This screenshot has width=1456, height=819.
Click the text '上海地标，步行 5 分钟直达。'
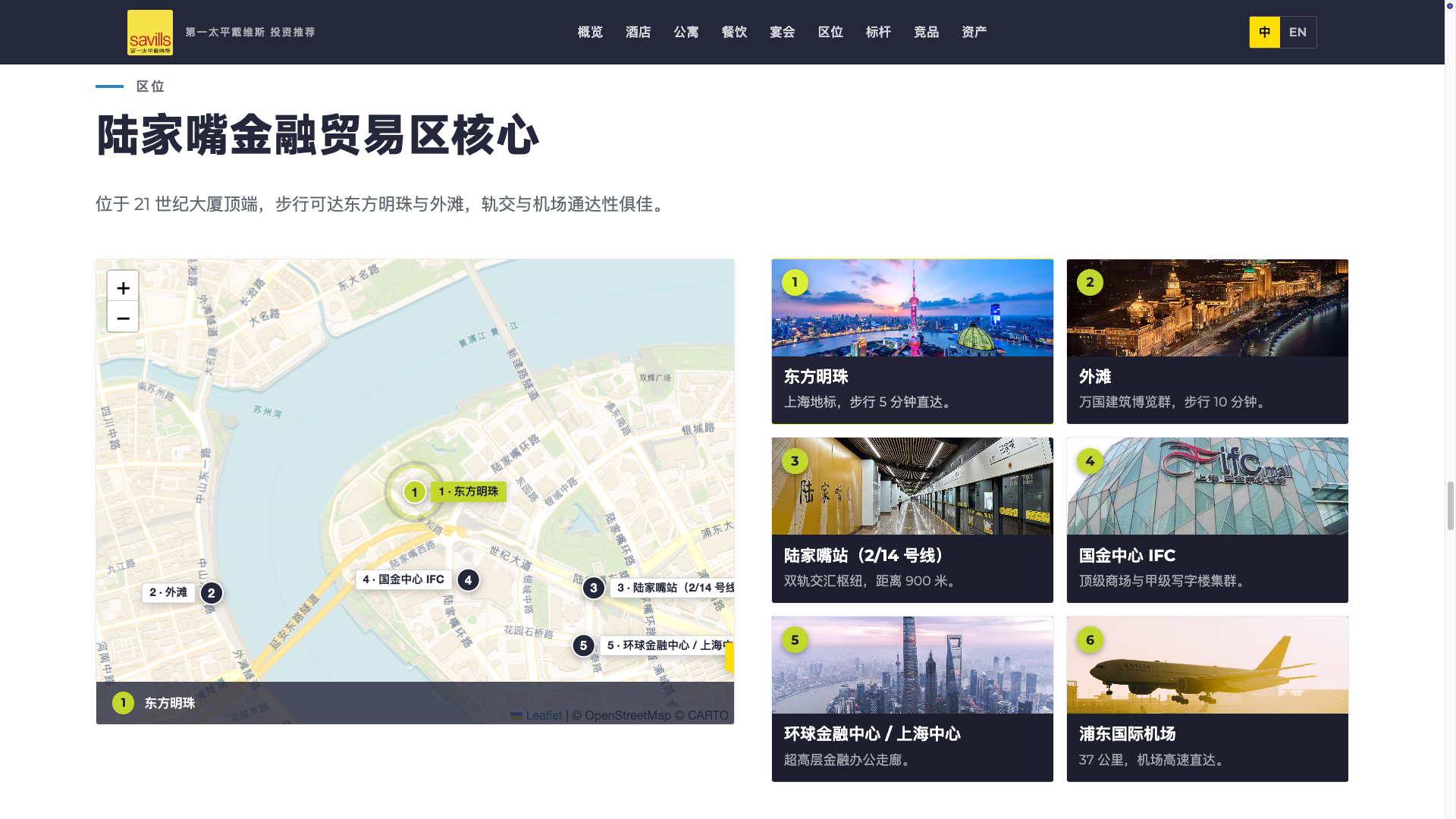coord(868,402)
